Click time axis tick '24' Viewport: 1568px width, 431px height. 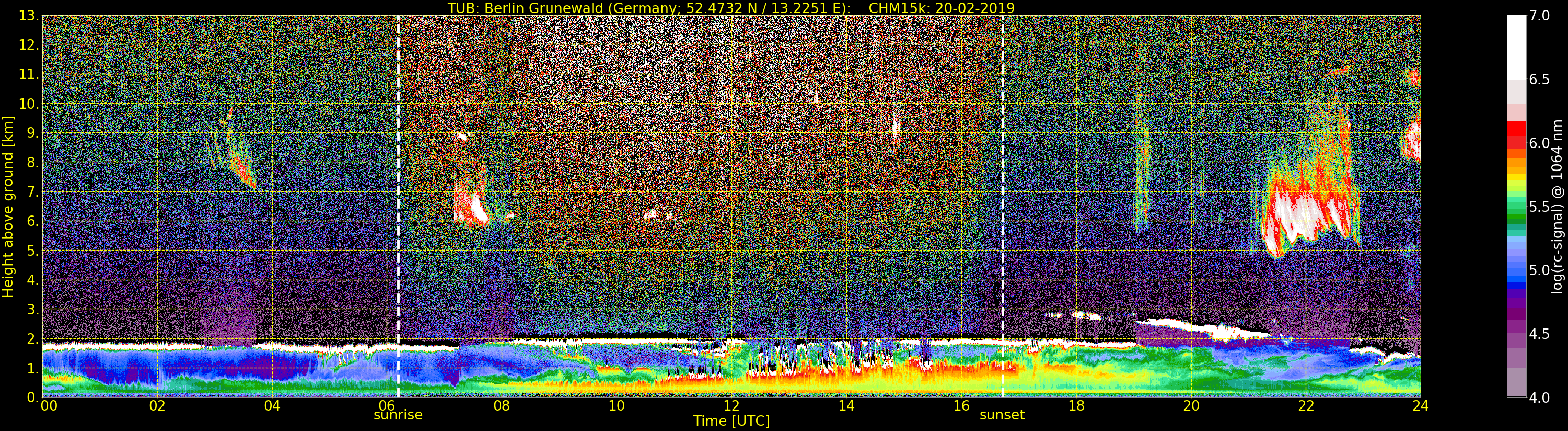pyautogui.click(x=1421, y=405)
